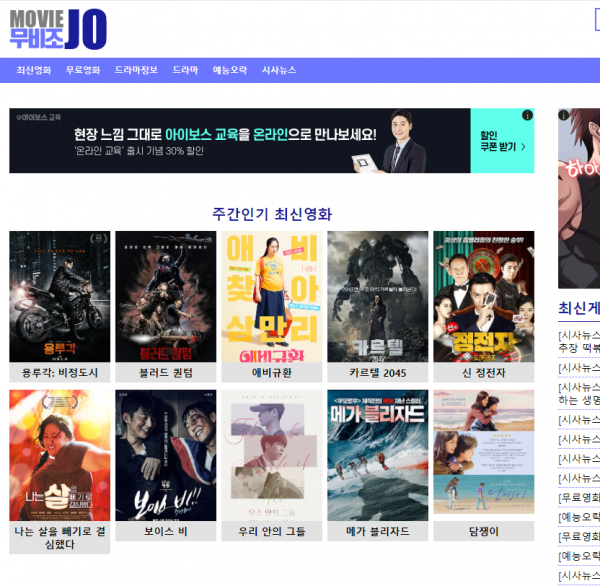This screenshot has height=586, width=600.
Task: Click the info icon on sidebar ad
Action: [x=564, y=115]
